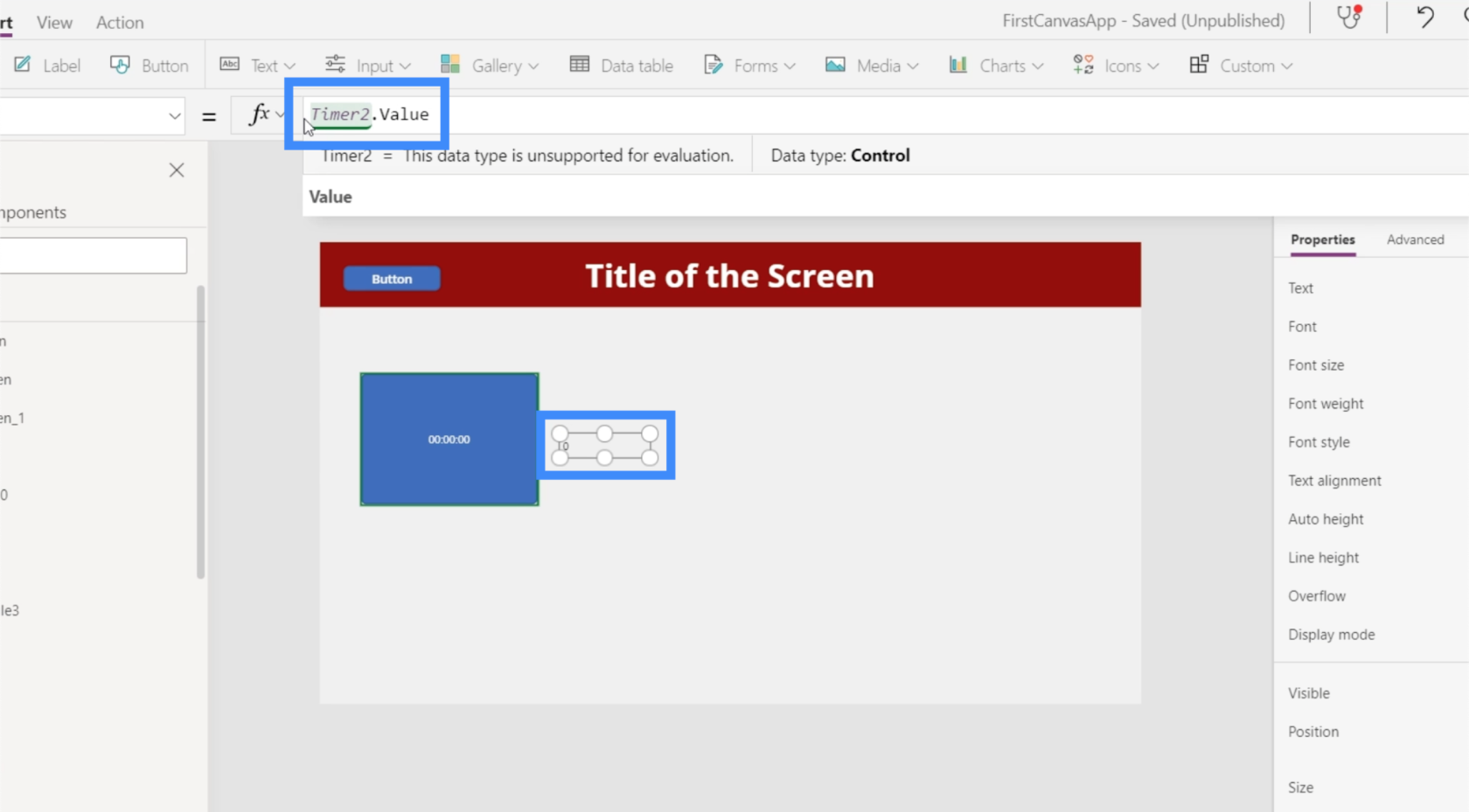This screenshot has width=1469, height=812.
Task: Click the Media image icon
Action: coord(835,65)
